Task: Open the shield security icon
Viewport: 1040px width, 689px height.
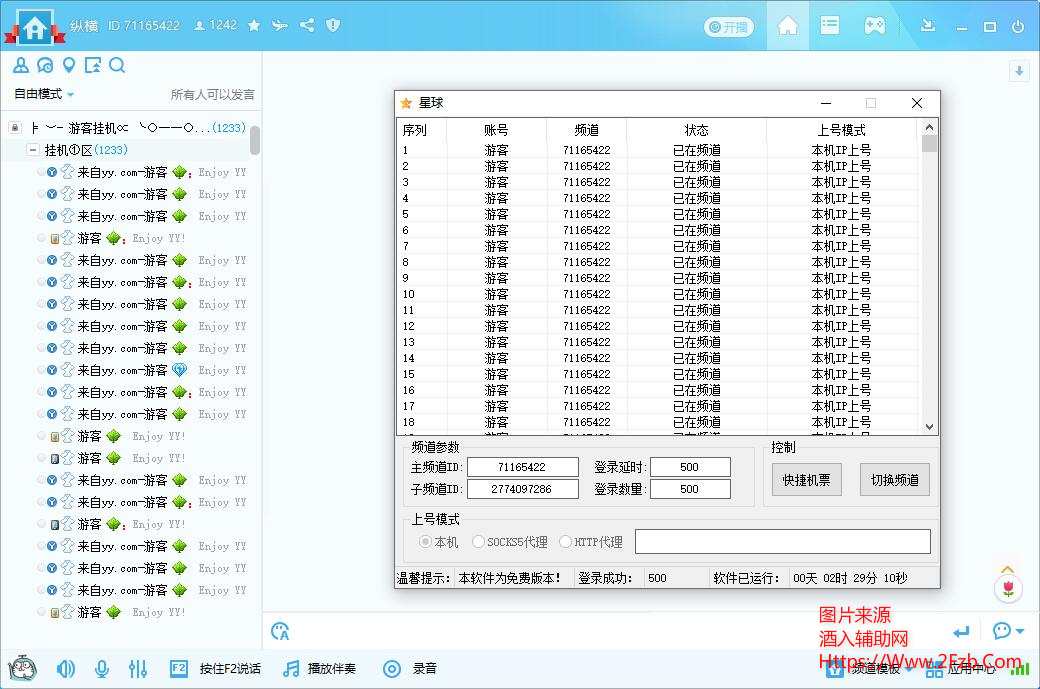Action: click(x=333, y=25)
